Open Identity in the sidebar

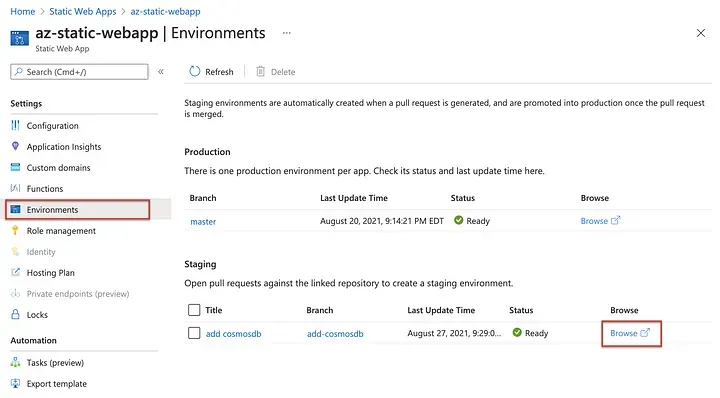(x=41, y=252)
